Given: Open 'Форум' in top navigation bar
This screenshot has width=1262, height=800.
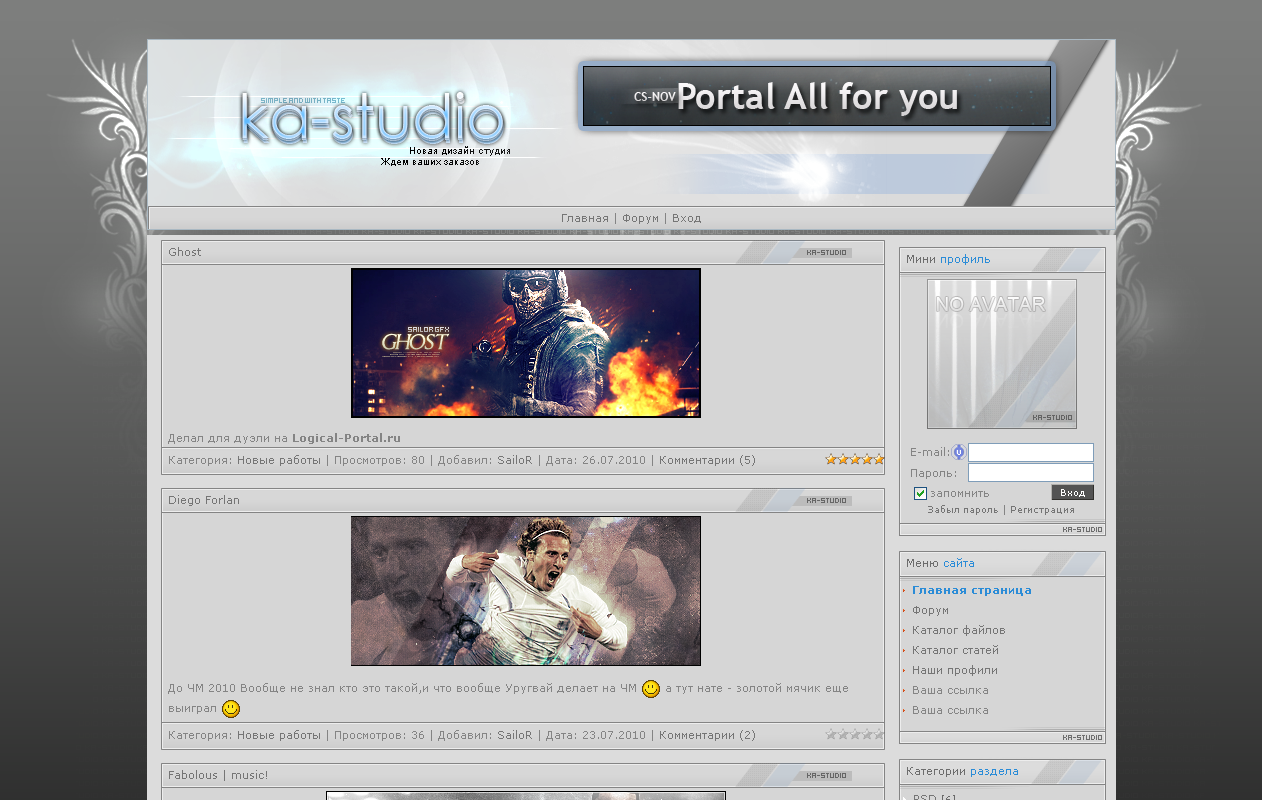Looking at the screenshot, I should point(640,218).
